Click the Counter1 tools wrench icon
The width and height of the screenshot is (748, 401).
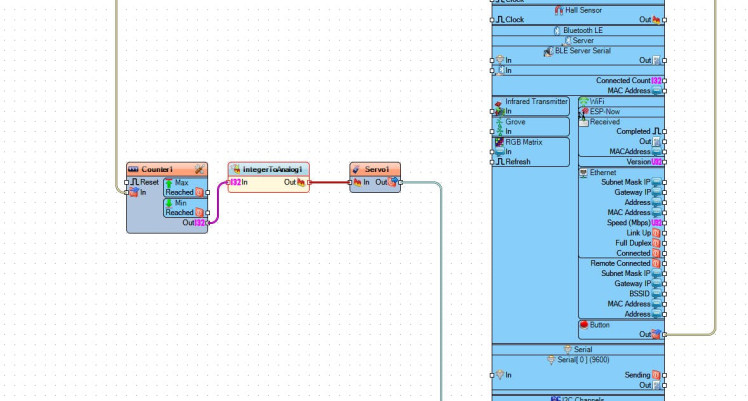click(x=199, y=169)
